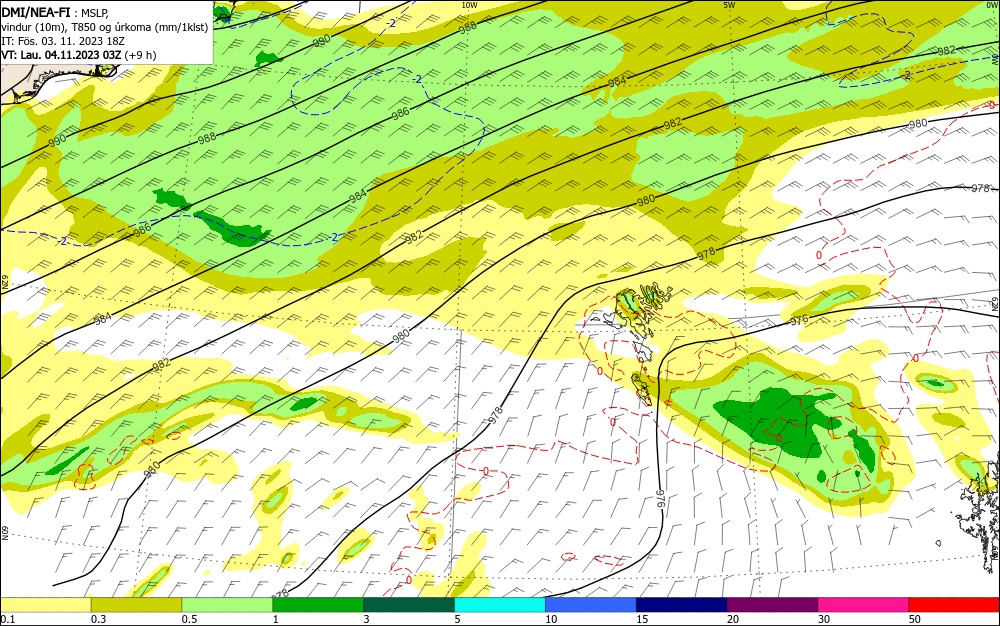Click the purple 20–30 legend swatch
The height and width of the screenshot is (626, 1000).
[772, 605]
